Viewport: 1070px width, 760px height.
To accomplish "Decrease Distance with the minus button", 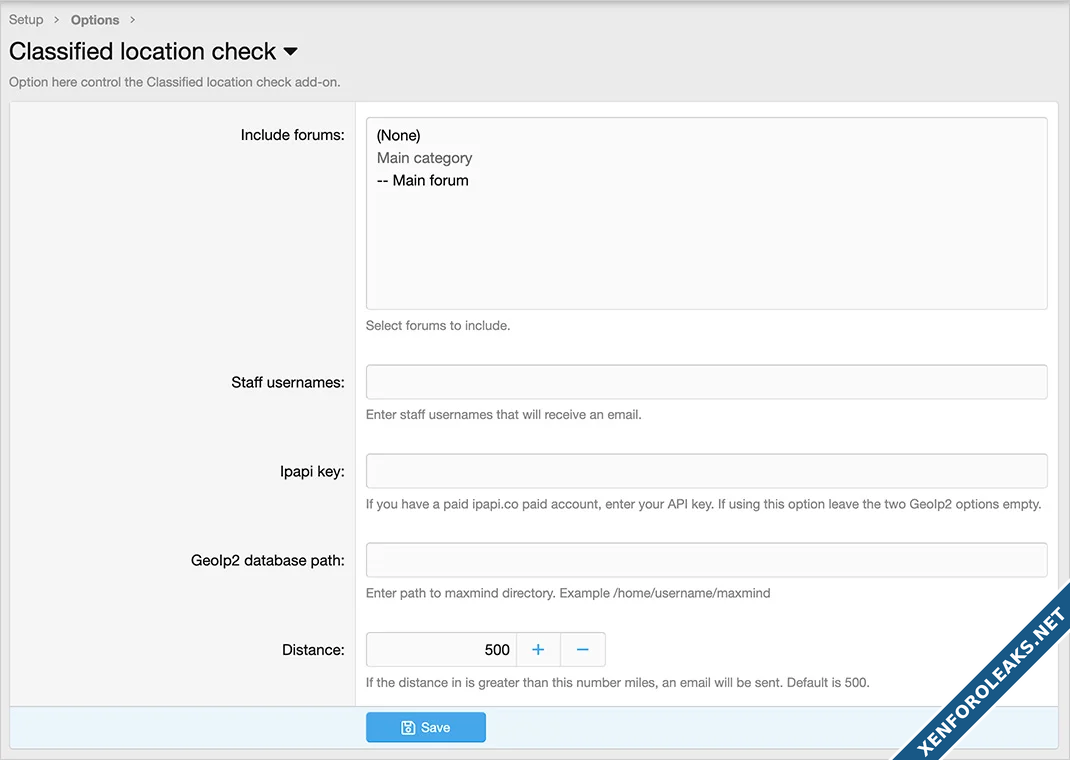I will pos(583,650).
